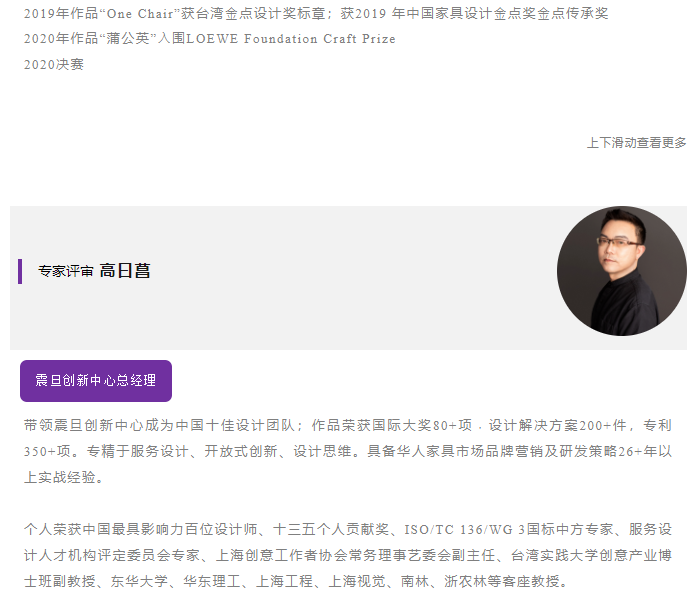Click the circular portrait photo of 高日菖
Screen dimensions: 694x594
[621, 270]
